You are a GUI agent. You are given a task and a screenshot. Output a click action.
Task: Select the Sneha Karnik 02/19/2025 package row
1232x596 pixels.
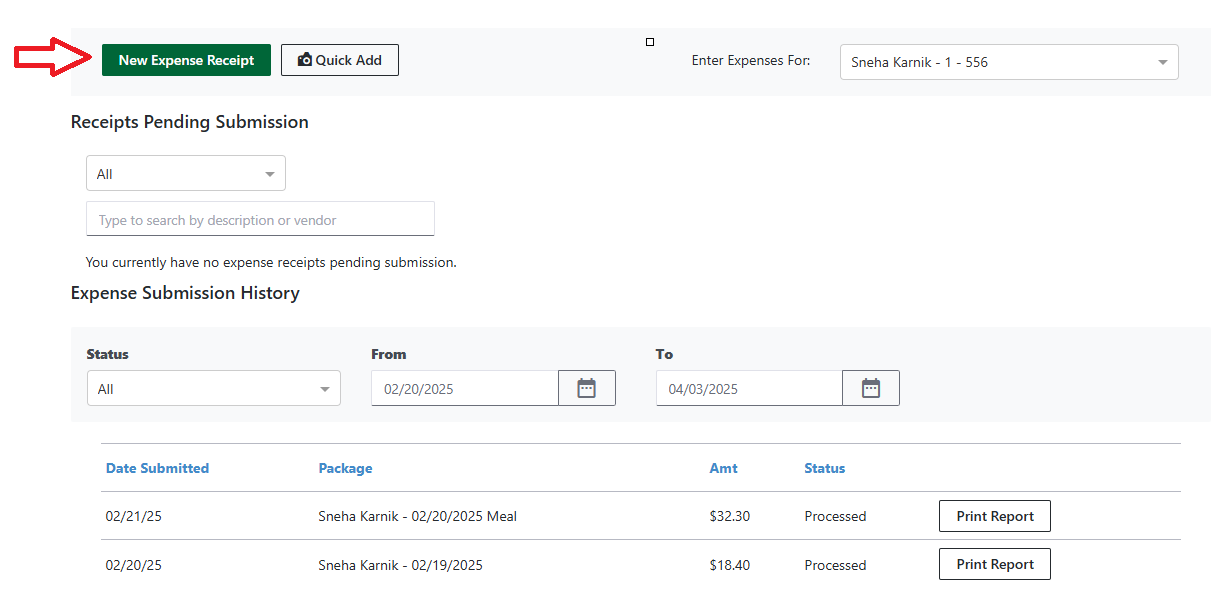click(x=400, y=565)
